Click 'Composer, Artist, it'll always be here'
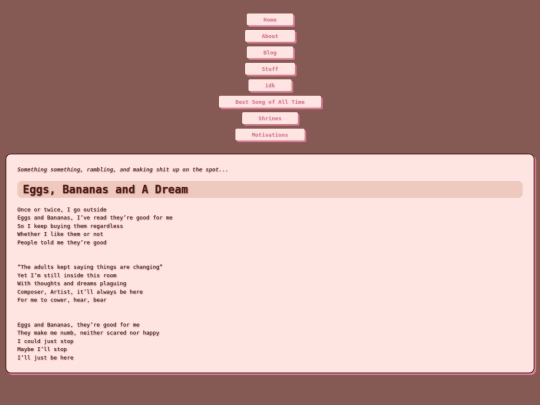The image size is (540, 405). click(x=80, y=292)
